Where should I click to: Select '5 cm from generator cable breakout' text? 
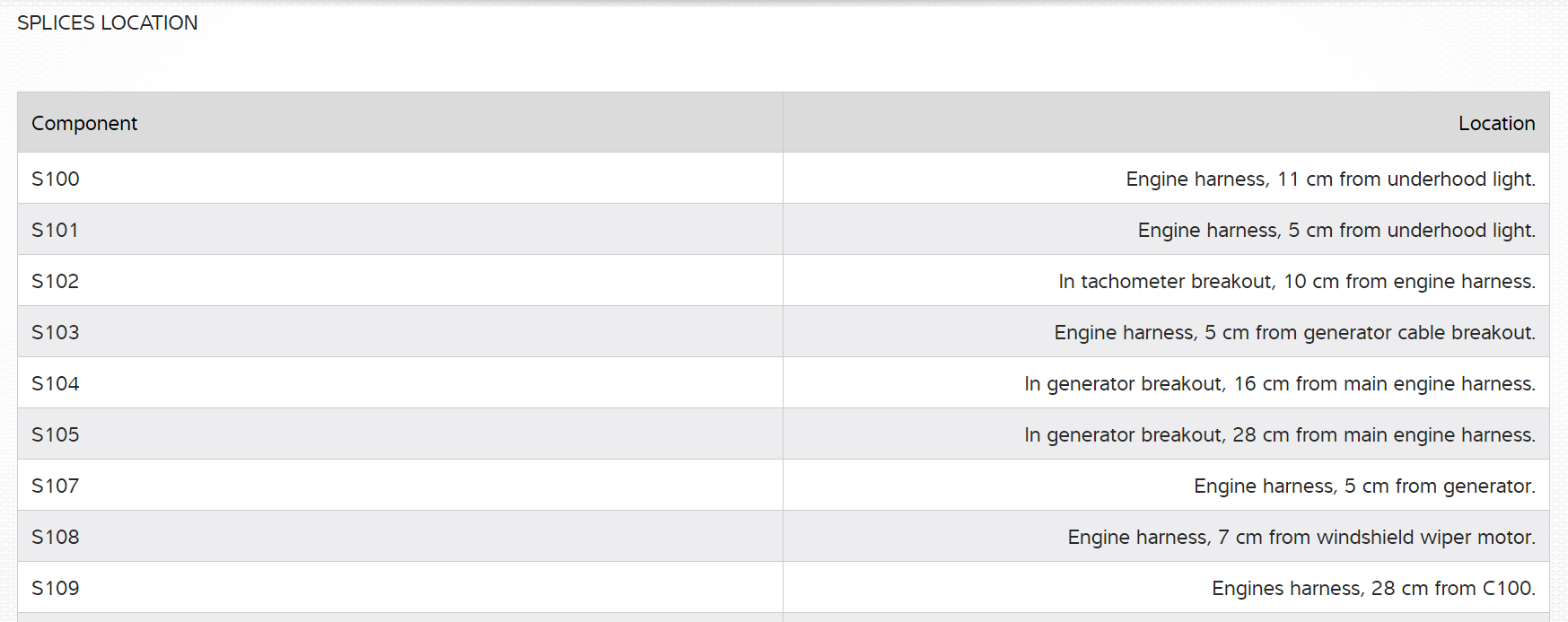pos(1369,332)
